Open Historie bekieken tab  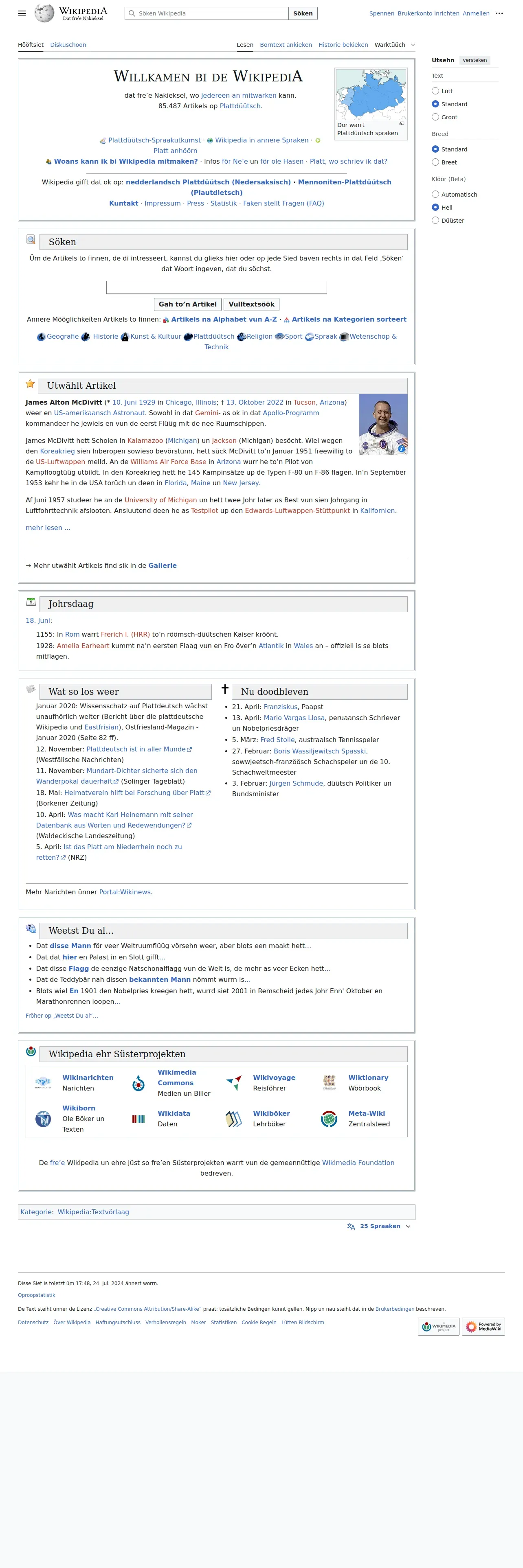[x=343, y=45]
